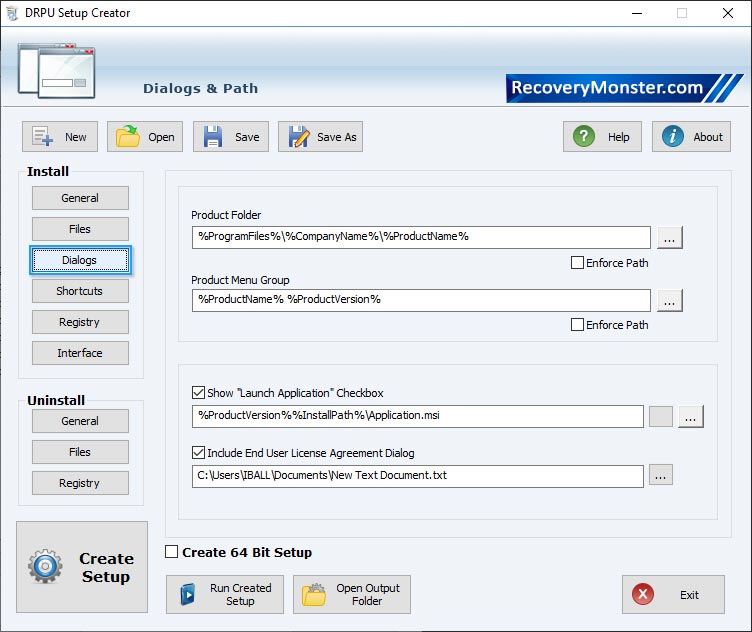Open Uninstall Files section
The image size is (752, 632).
[80, 452]
